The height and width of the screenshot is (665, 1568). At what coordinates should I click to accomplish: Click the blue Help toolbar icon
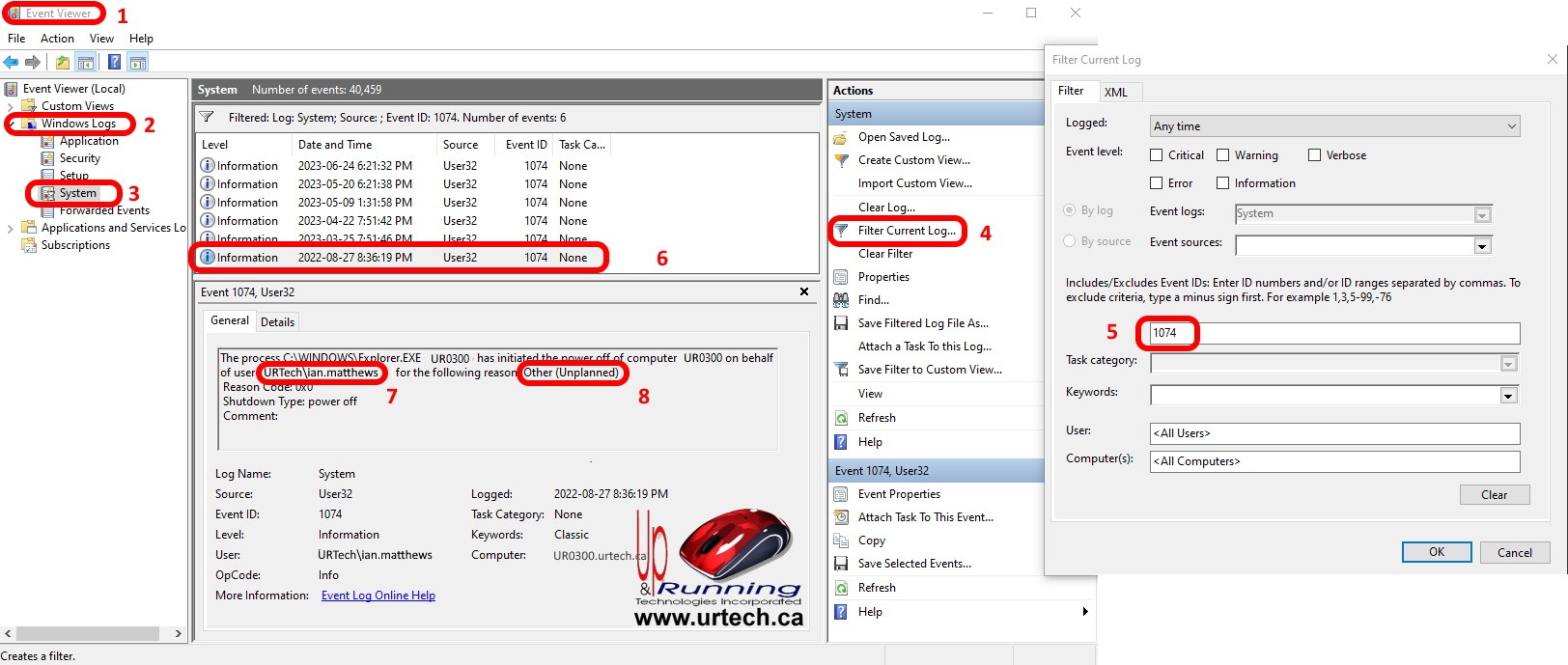[x=114, y=63]
